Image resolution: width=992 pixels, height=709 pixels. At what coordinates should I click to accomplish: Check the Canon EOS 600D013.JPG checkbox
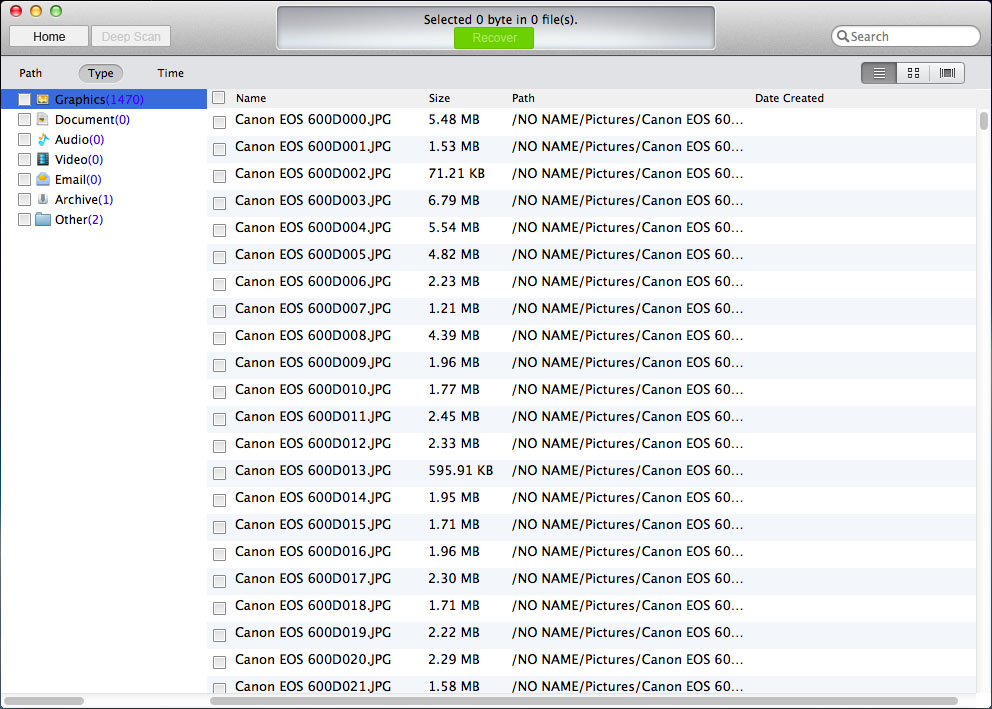220,473
